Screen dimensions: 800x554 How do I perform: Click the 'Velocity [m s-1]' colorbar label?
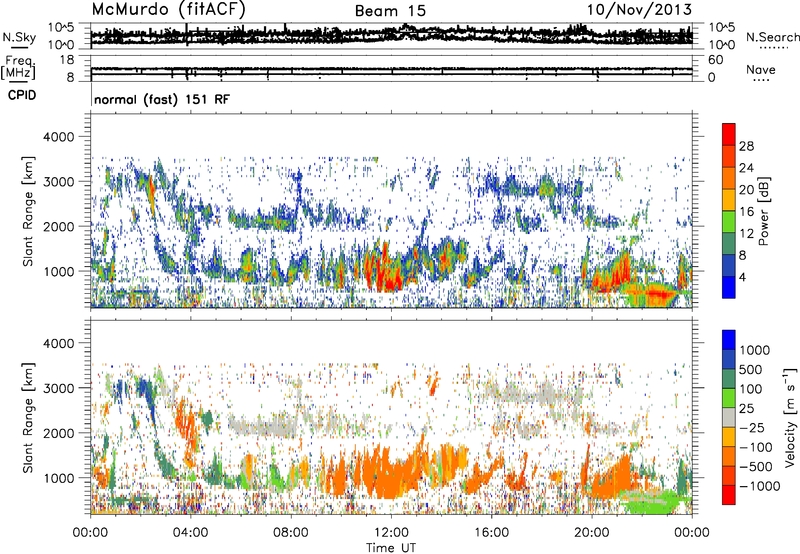pyautogui.click(x=790, y=417)
